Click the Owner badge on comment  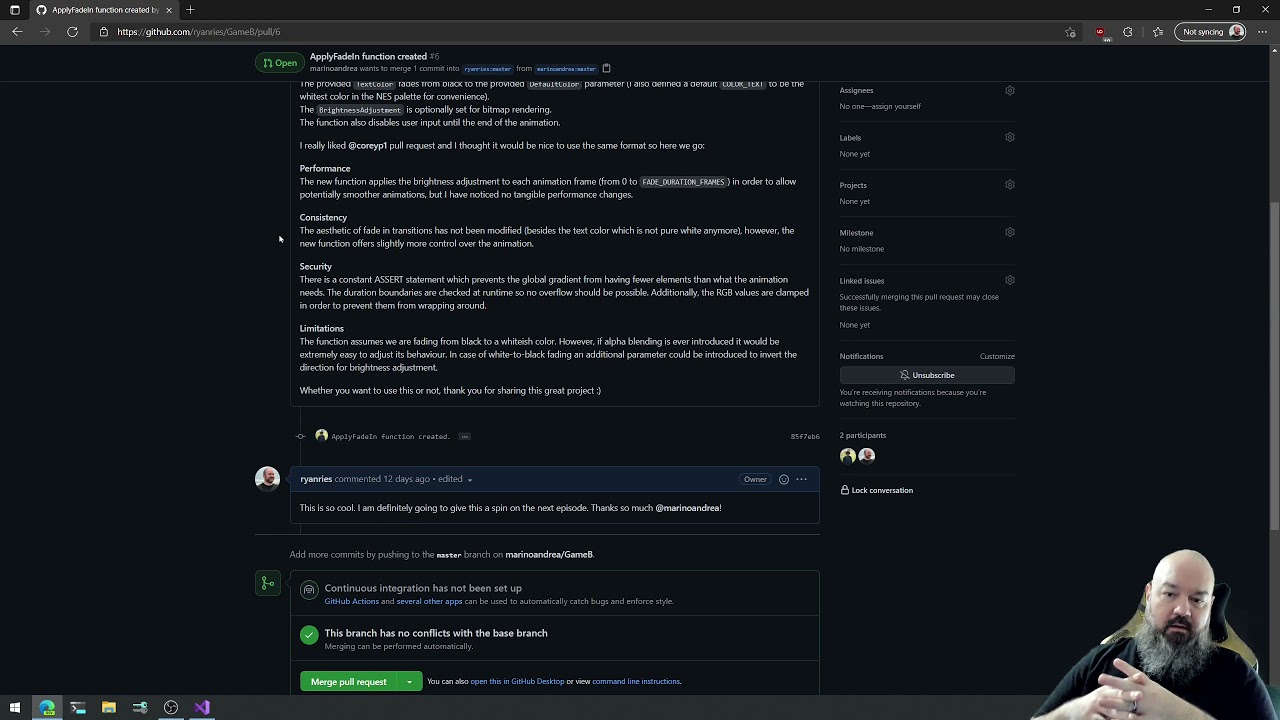(x=755, y=479)
